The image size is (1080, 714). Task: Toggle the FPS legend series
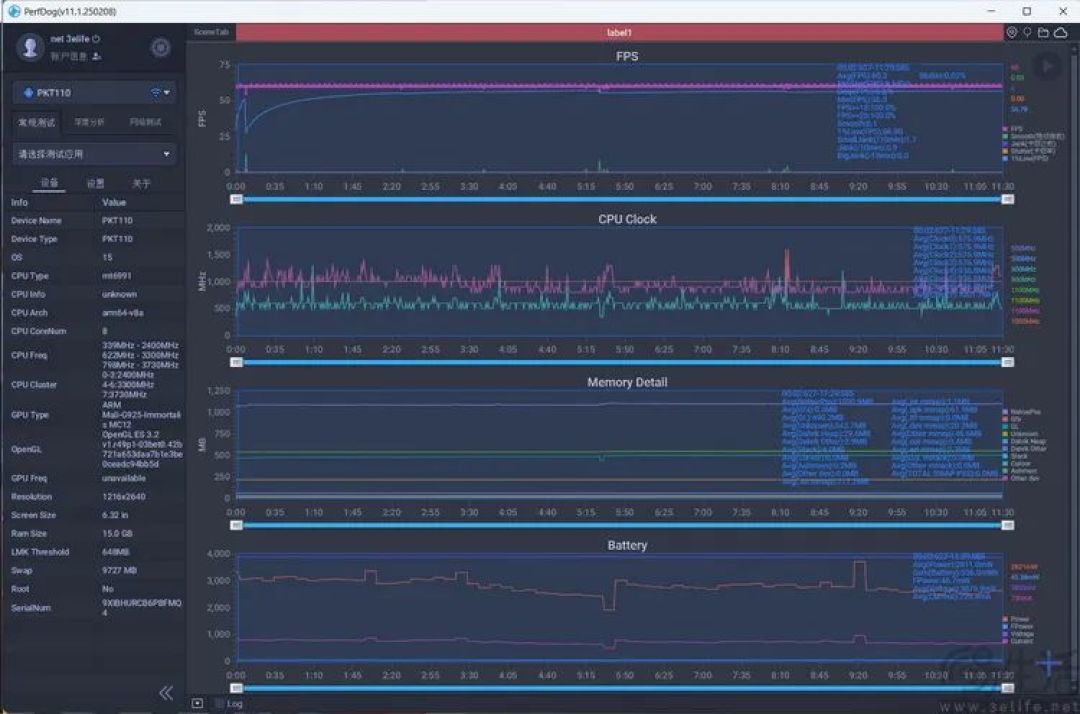(1014, 129)
